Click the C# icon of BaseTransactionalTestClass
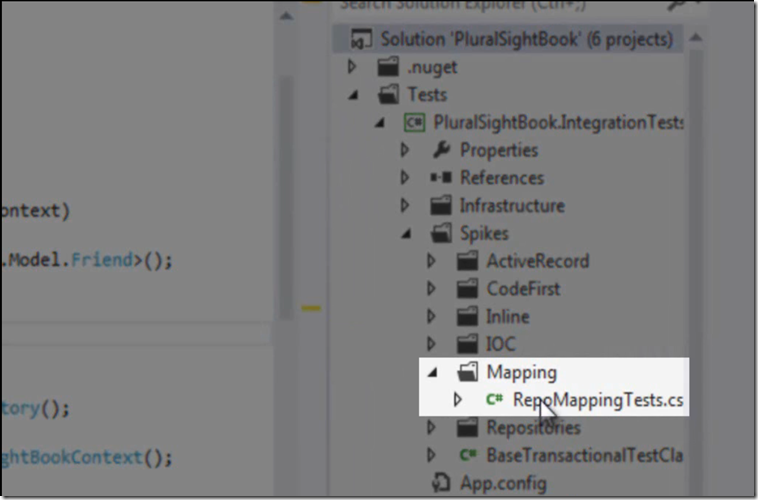The height and width of the screenshot is (500, 758). (x=467, y=455)
